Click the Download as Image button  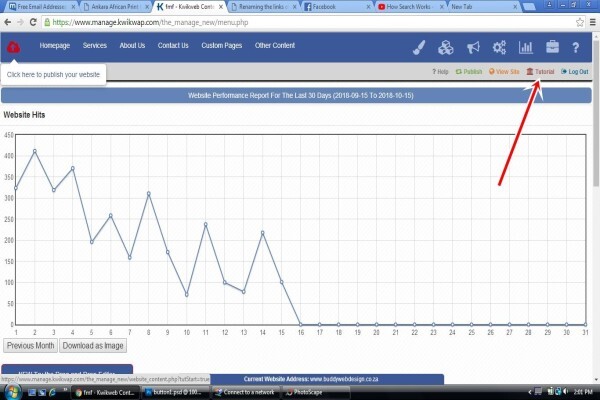coord(93,346)
